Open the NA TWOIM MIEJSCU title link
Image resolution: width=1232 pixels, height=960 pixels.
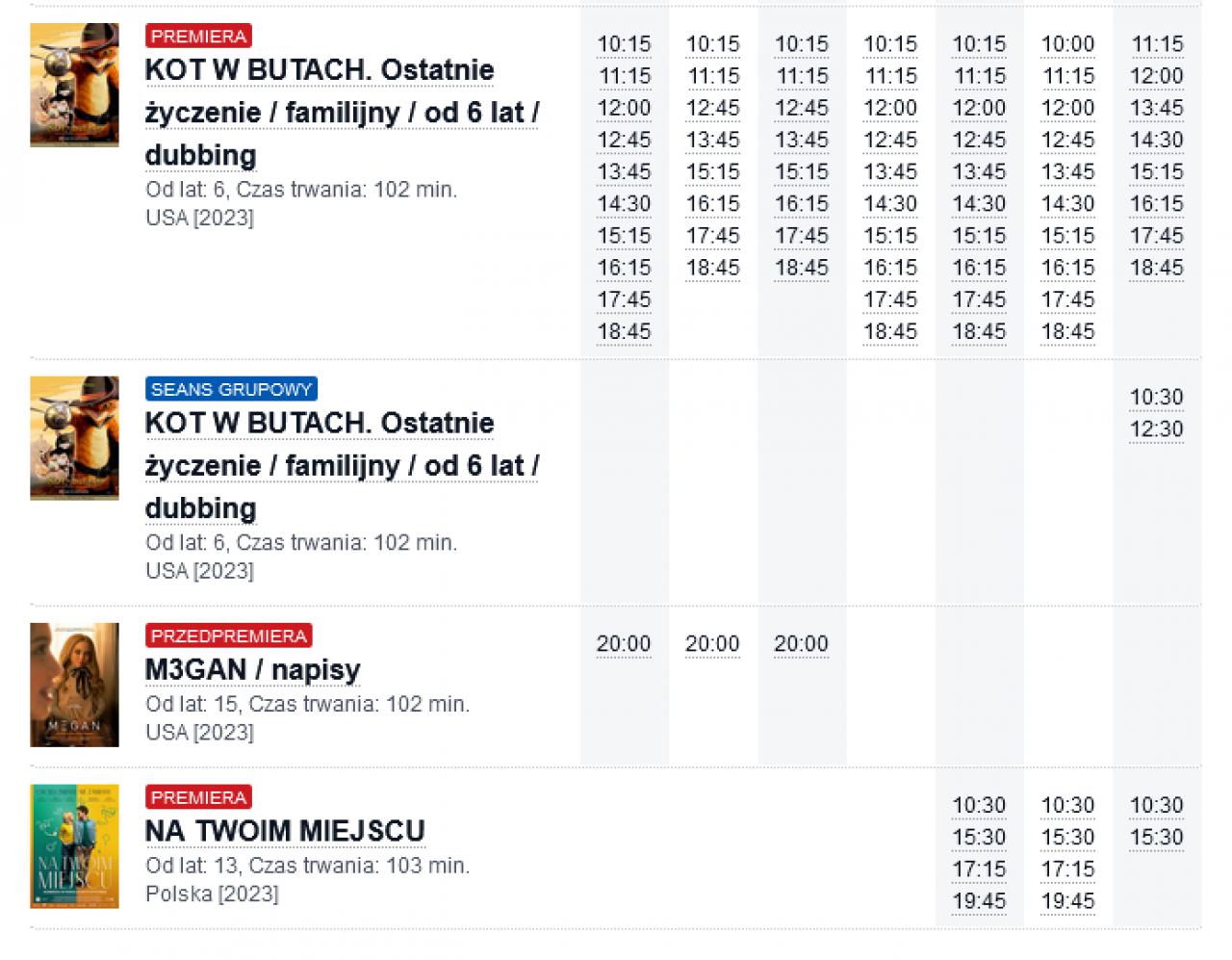point(285,831)
